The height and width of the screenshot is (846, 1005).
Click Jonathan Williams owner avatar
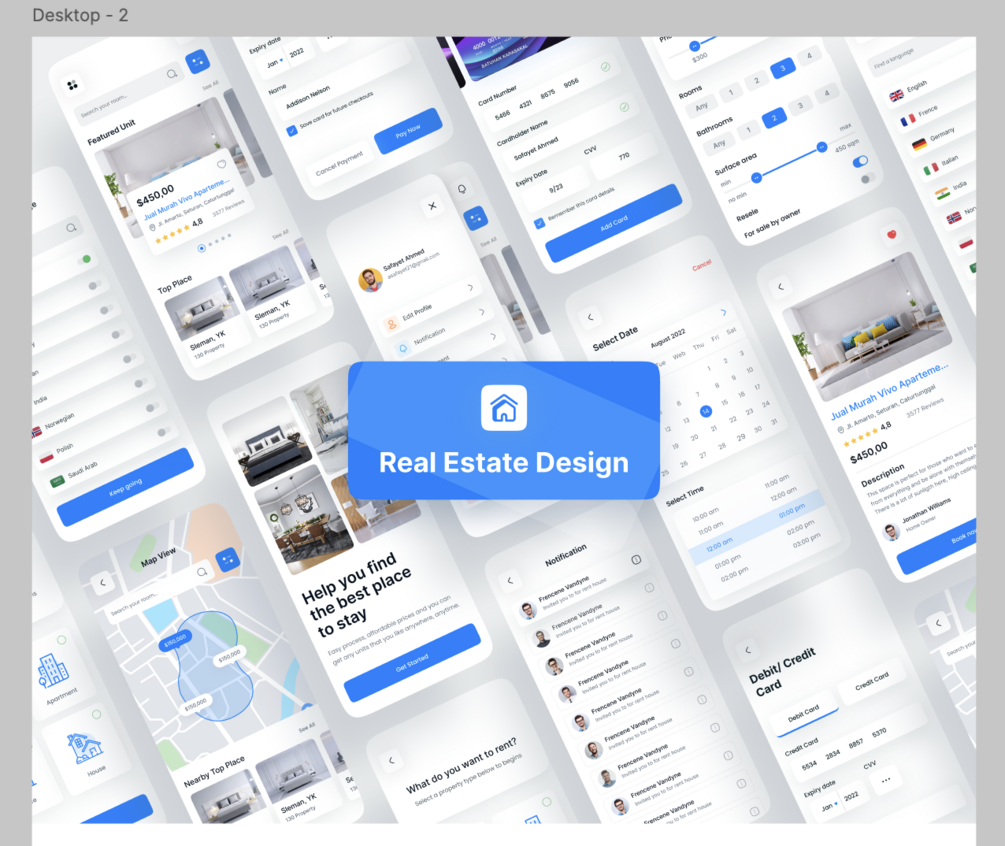coord(890,531)
